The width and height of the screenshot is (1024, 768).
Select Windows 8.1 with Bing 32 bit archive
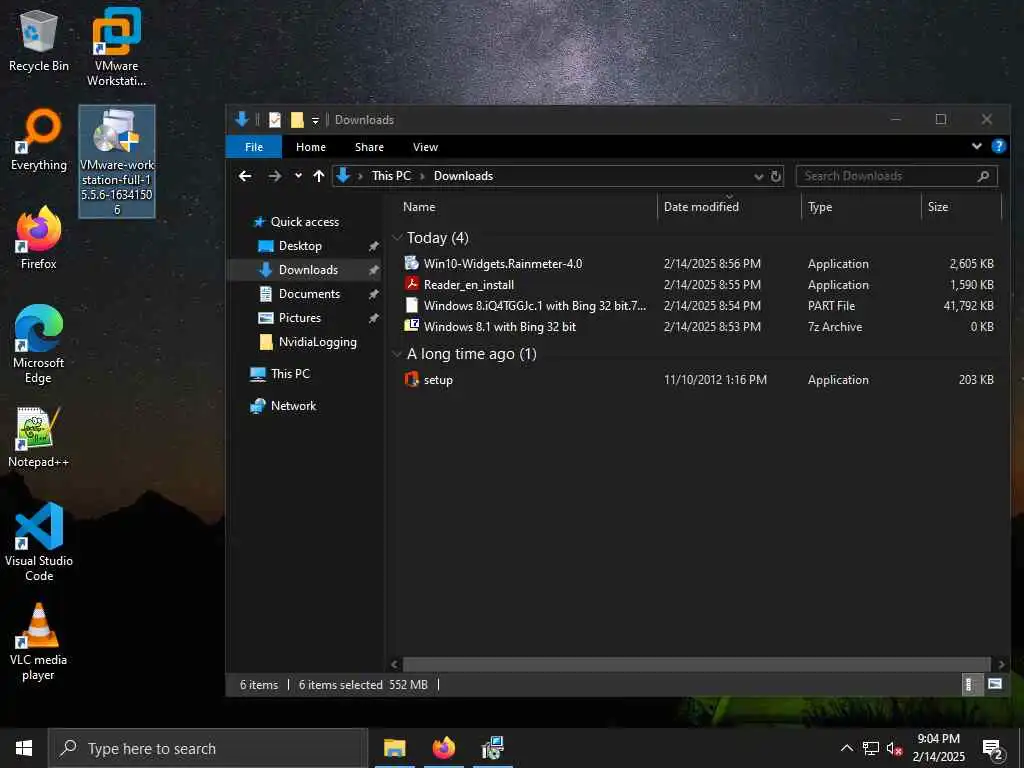pos(500,327)
